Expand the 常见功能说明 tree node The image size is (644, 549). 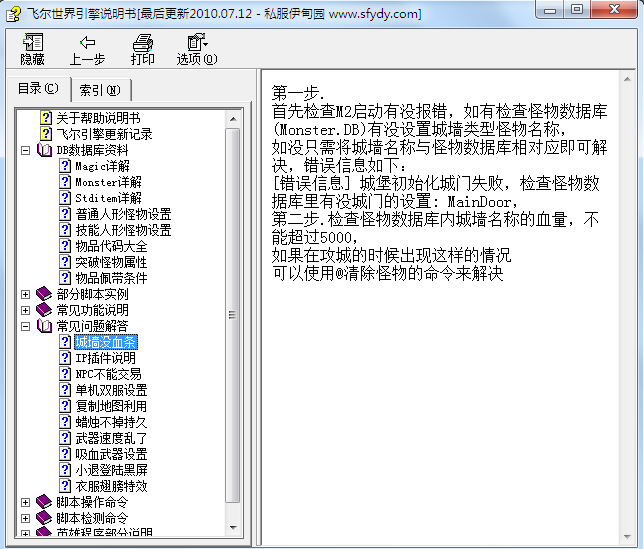click(26, 310)
